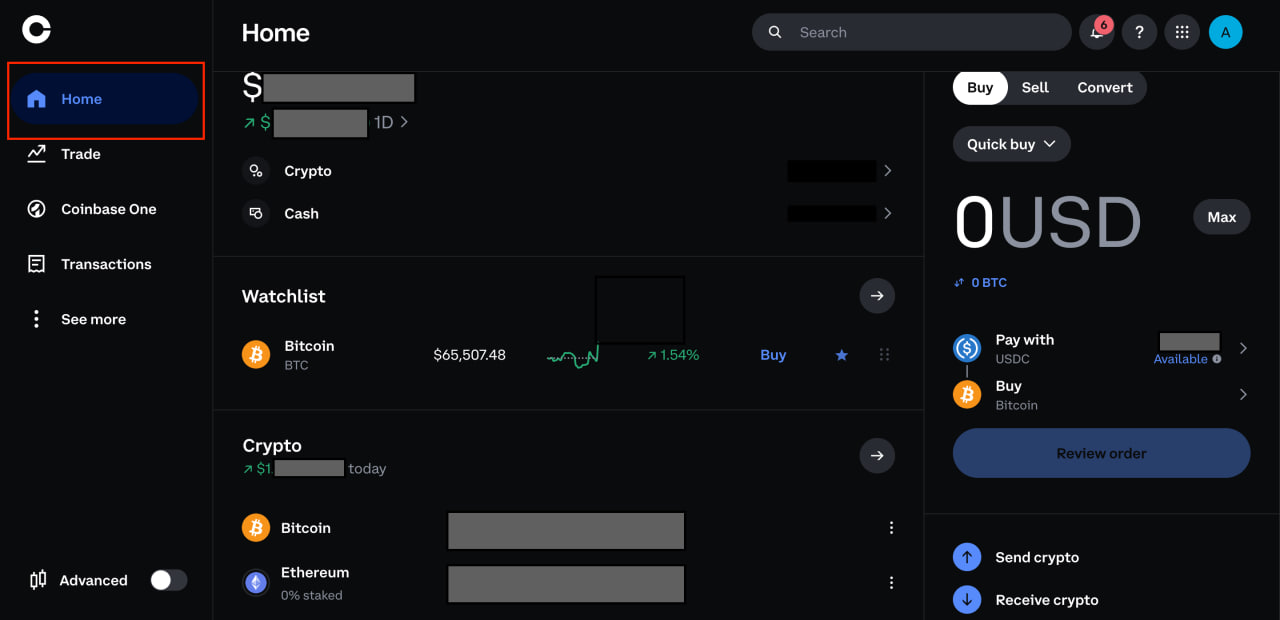
Task: Click Receive crypto
Action: 1047,600
